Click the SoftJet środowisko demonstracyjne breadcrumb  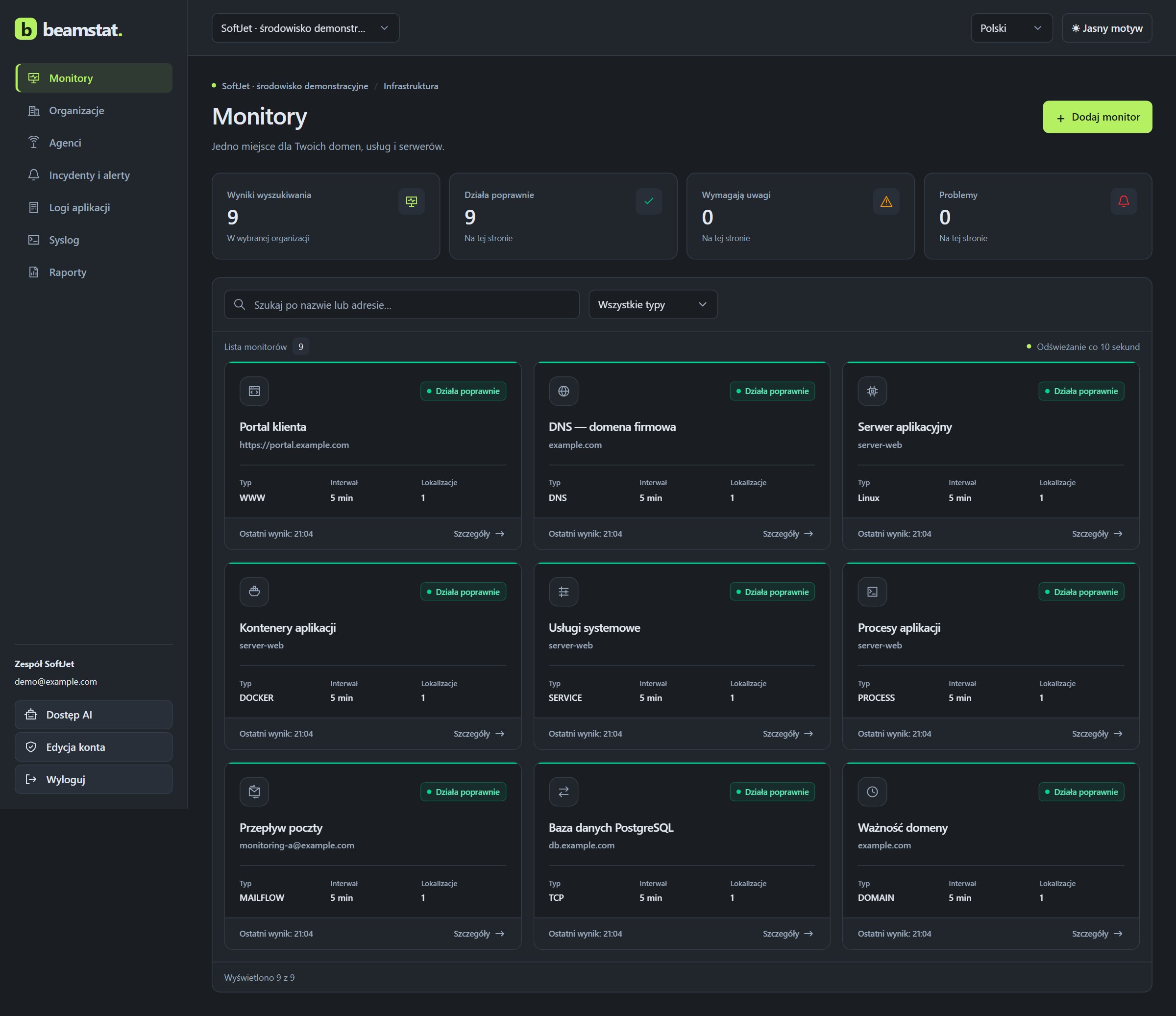click(x=294, y=86)
